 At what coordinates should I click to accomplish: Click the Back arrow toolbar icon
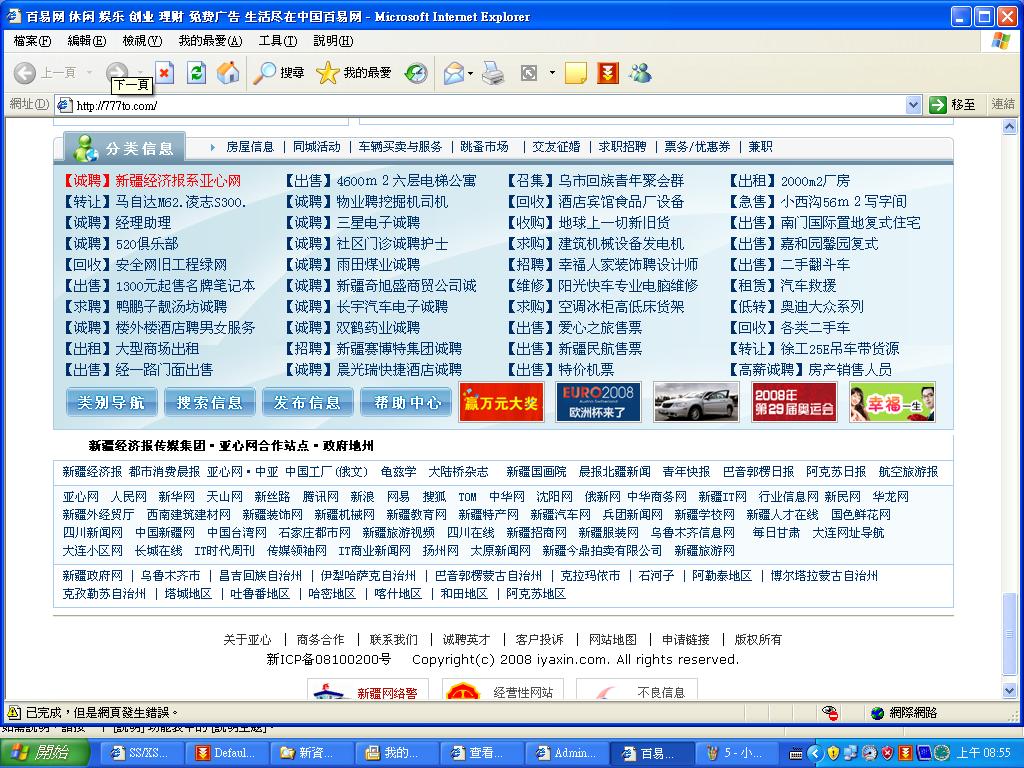[25, 72]
